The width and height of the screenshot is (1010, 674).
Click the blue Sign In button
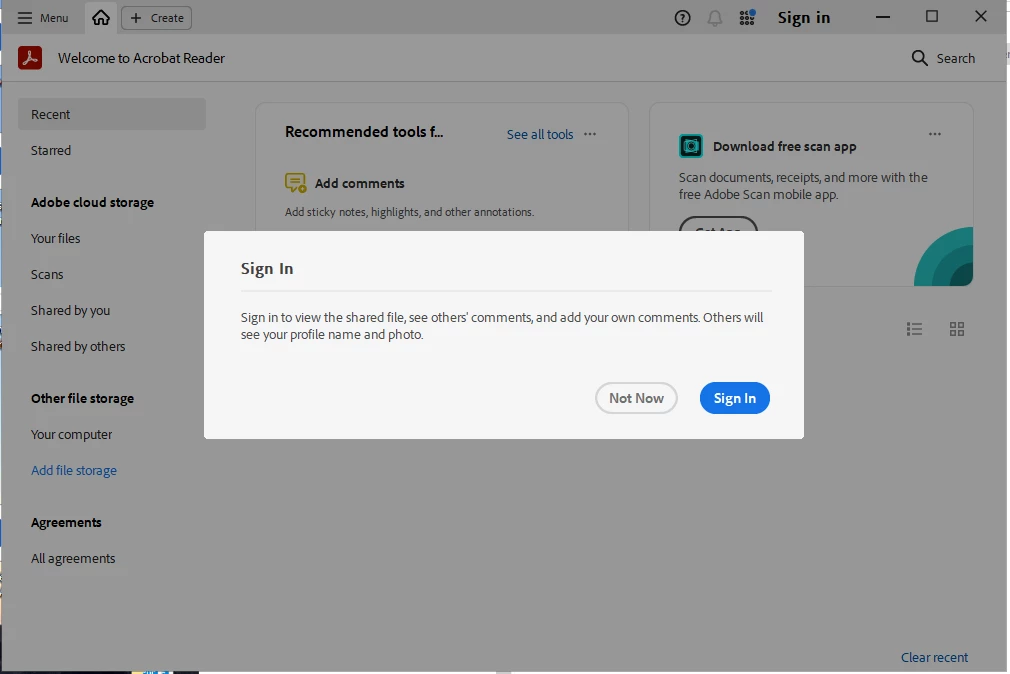(x=735, y=398)
